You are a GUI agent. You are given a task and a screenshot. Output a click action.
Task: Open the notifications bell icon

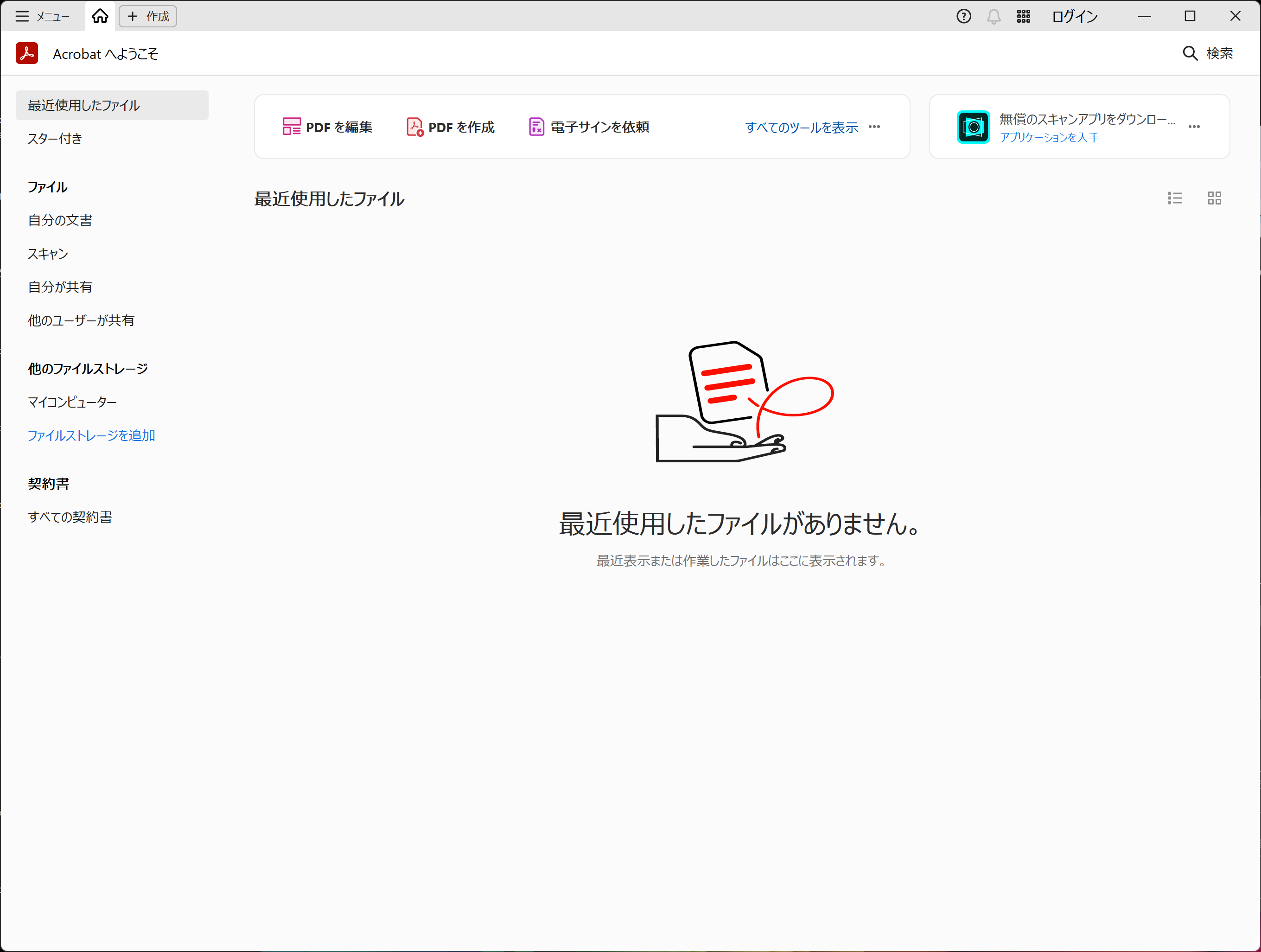pos(994,17)
